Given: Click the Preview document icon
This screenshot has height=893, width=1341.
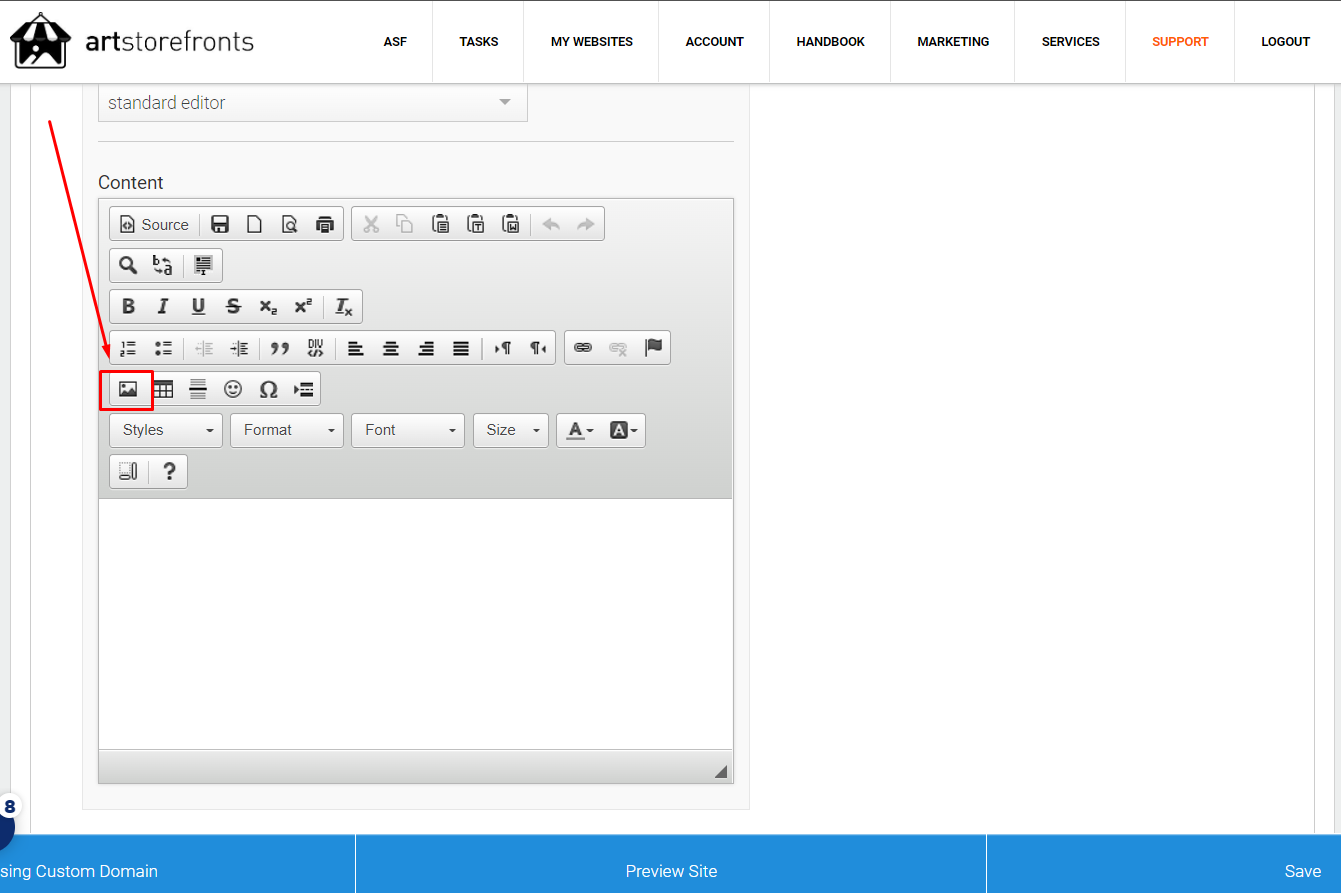Looking at the screenshot, I should point(289,224).
